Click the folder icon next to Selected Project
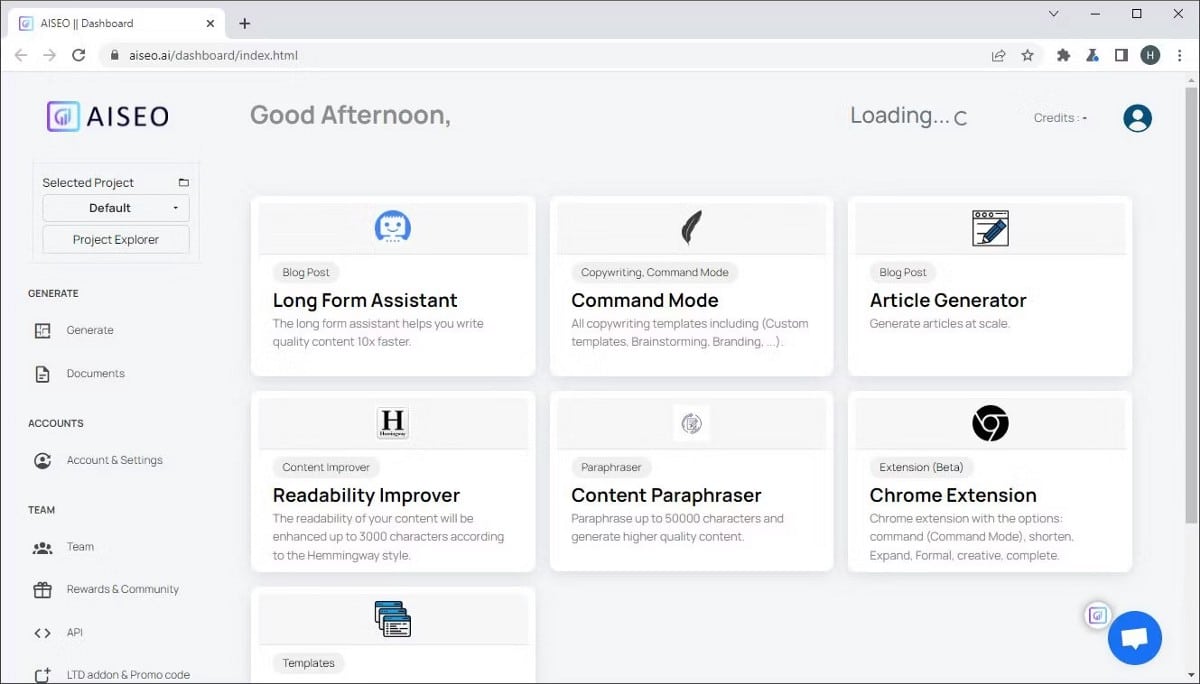Viewport: 1200px width, 684px height. tap(183, 180)
